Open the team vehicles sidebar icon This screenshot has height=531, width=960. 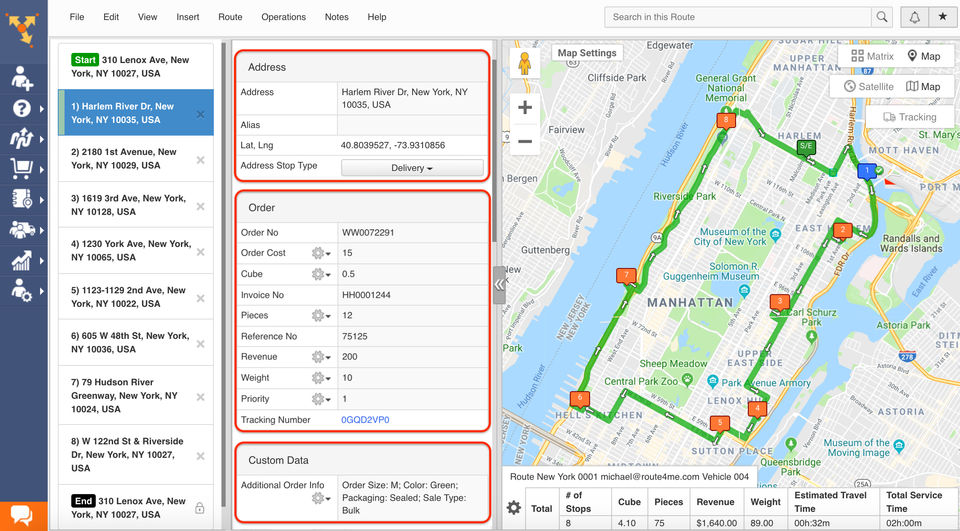point(22,230)
